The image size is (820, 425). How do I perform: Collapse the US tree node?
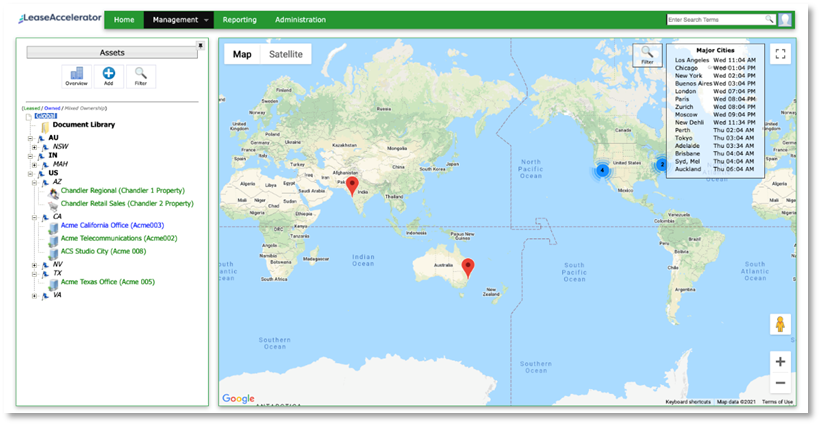30,174
